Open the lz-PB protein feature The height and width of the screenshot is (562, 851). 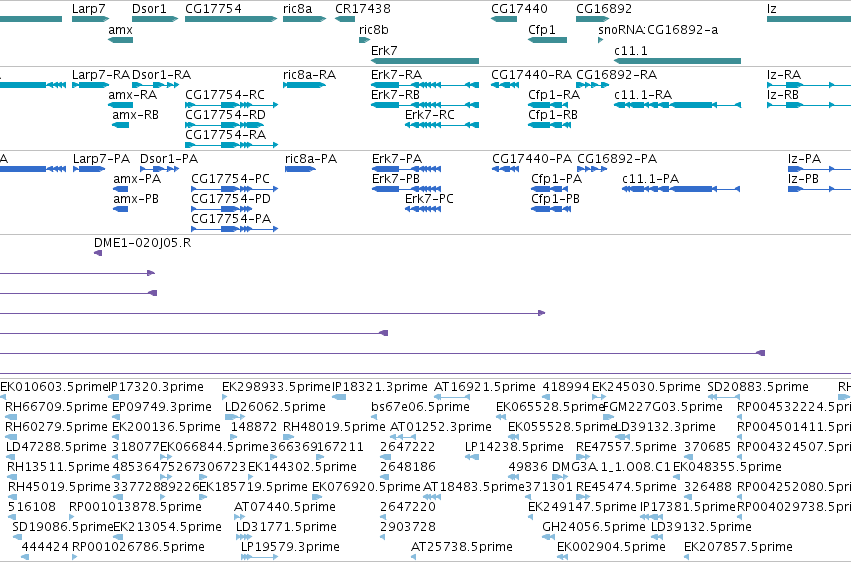(820, 189)
